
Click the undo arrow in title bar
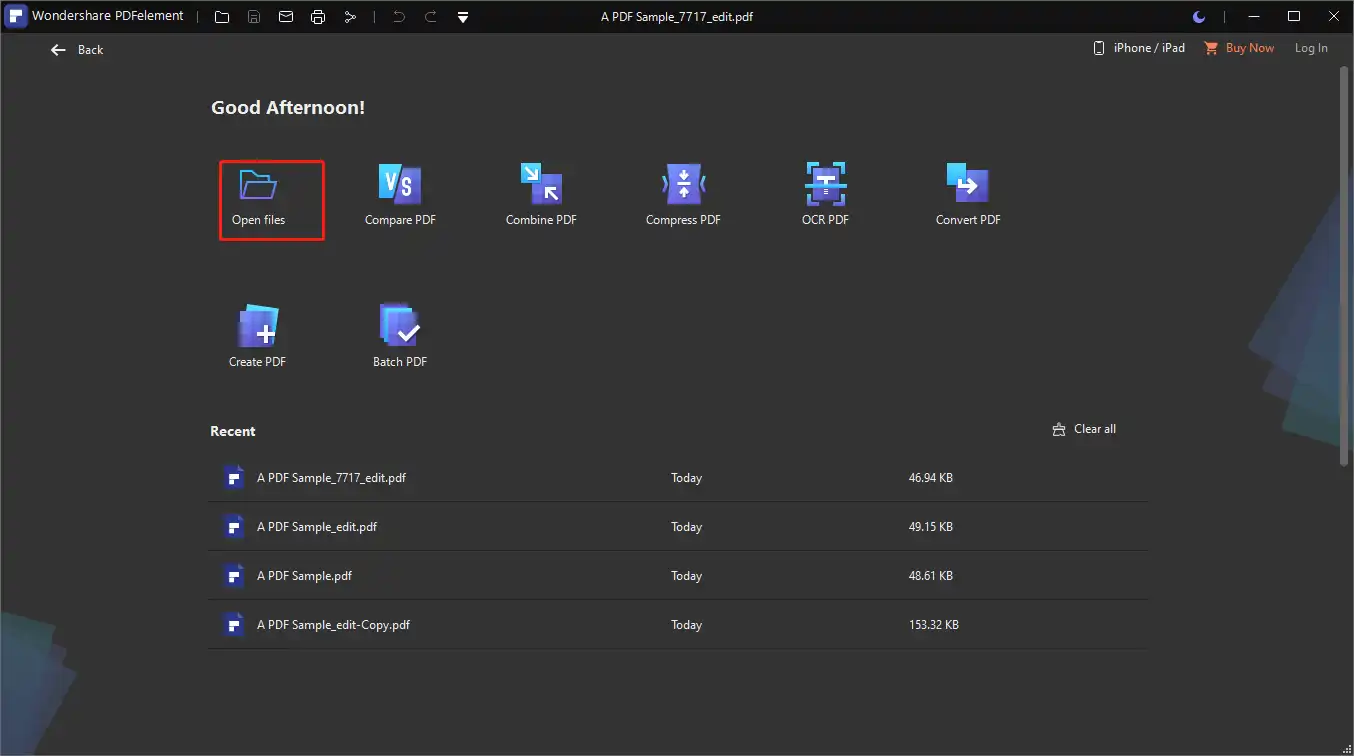pos(398,17)
